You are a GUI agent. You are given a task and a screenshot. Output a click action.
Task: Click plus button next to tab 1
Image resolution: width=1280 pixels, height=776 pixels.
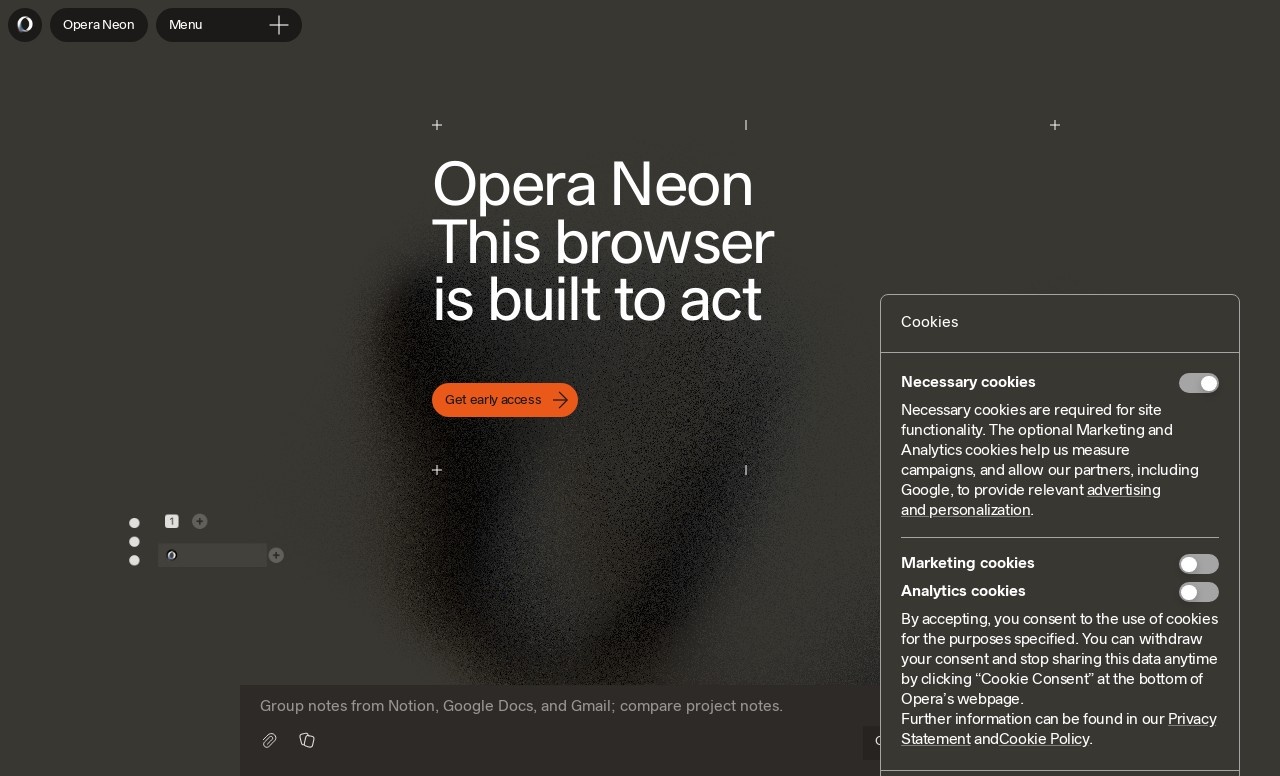pos(200,521)
